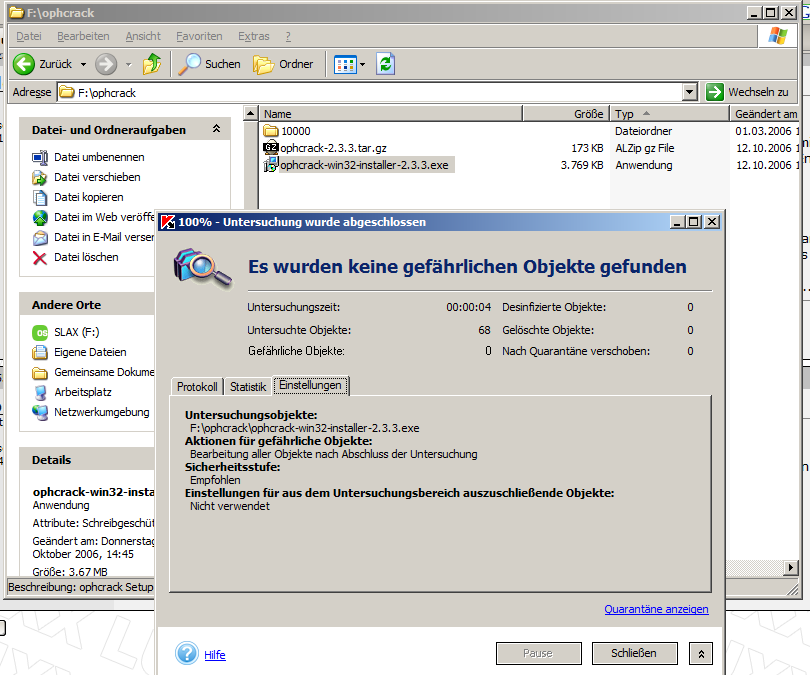Click the file list scroll up arrow
The width and height of the screenshot is (810, 675).
pyautogui.click(x=250, y=113)
